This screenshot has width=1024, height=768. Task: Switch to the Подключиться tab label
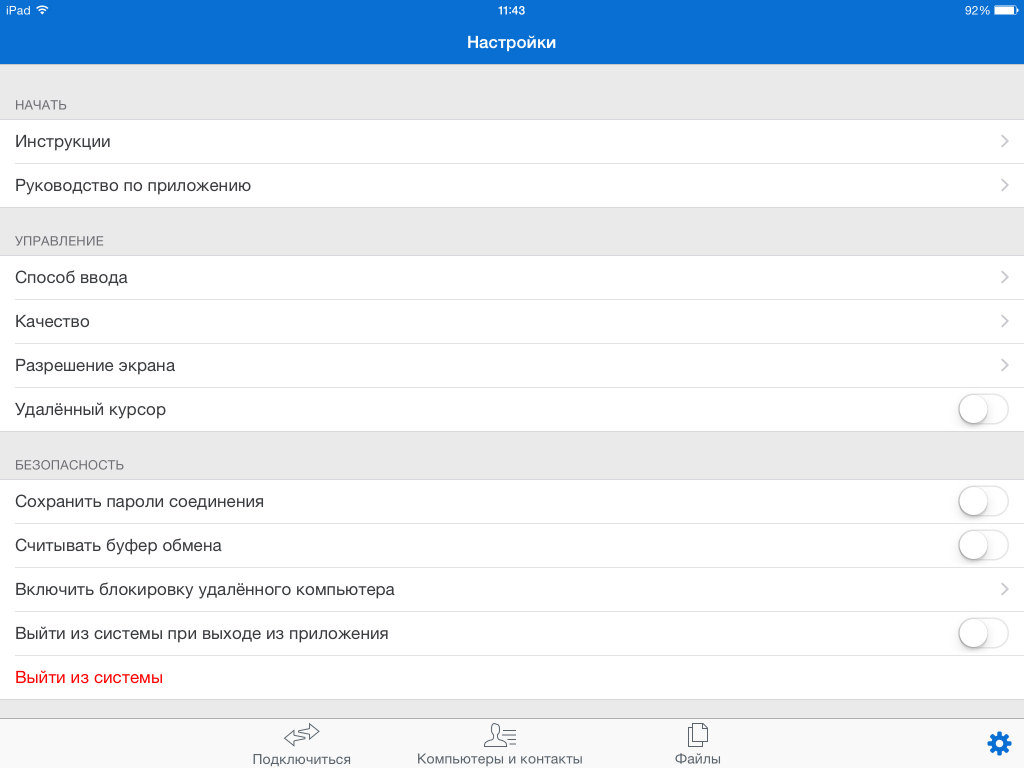301,759
